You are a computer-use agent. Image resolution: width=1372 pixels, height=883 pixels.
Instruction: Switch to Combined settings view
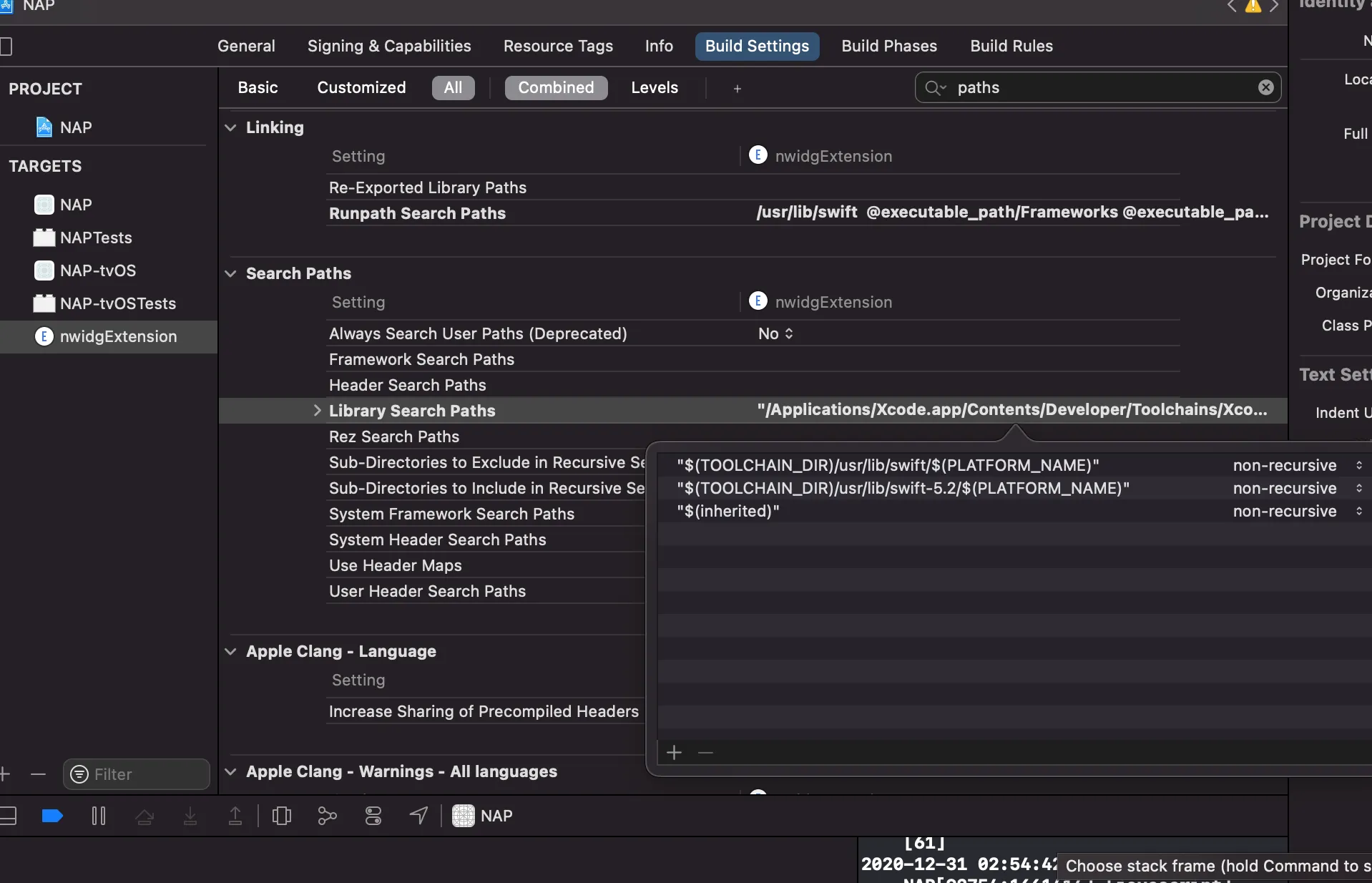[x=556, y=87]
